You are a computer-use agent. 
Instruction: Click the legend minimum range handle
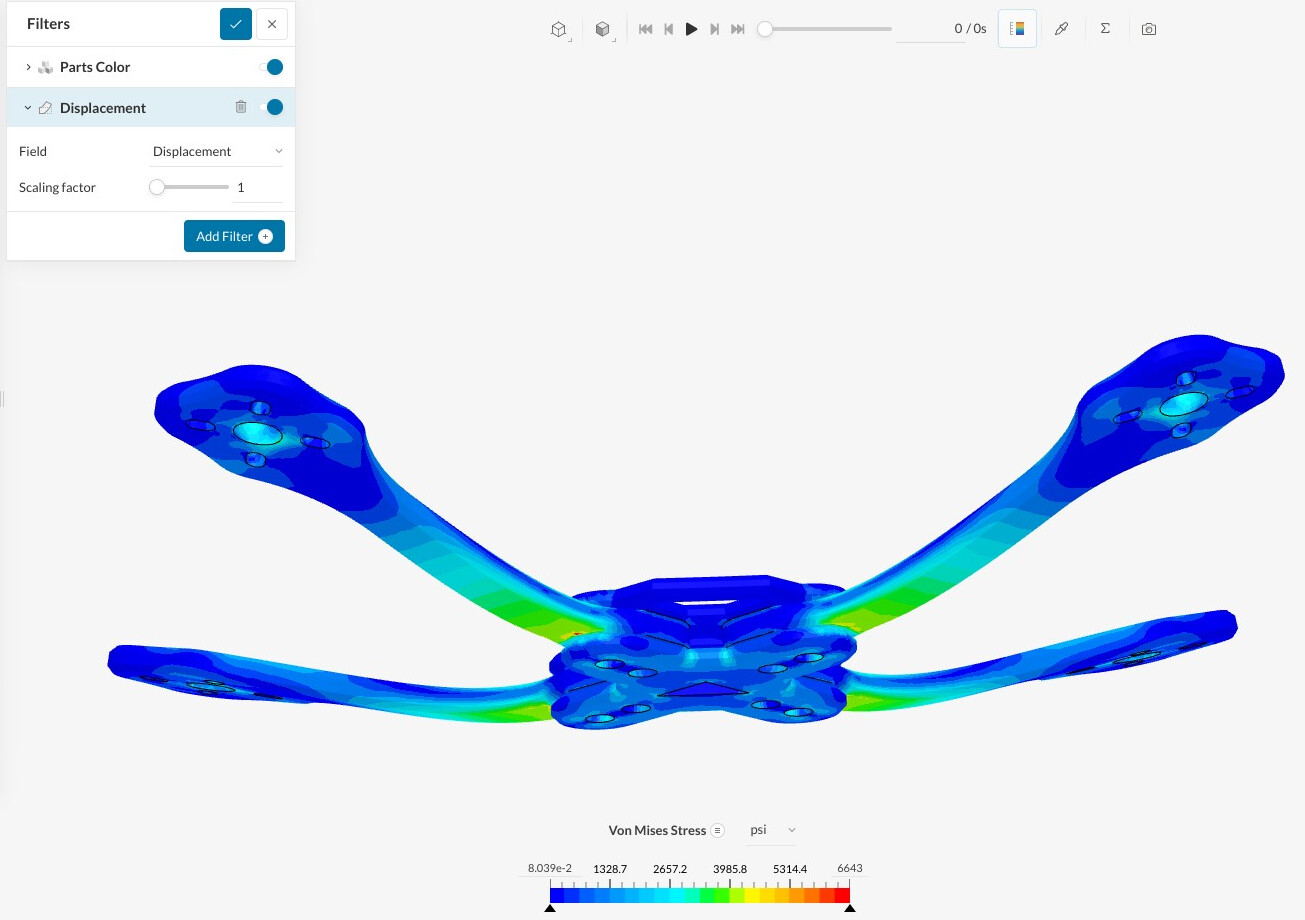pos(550,908)
